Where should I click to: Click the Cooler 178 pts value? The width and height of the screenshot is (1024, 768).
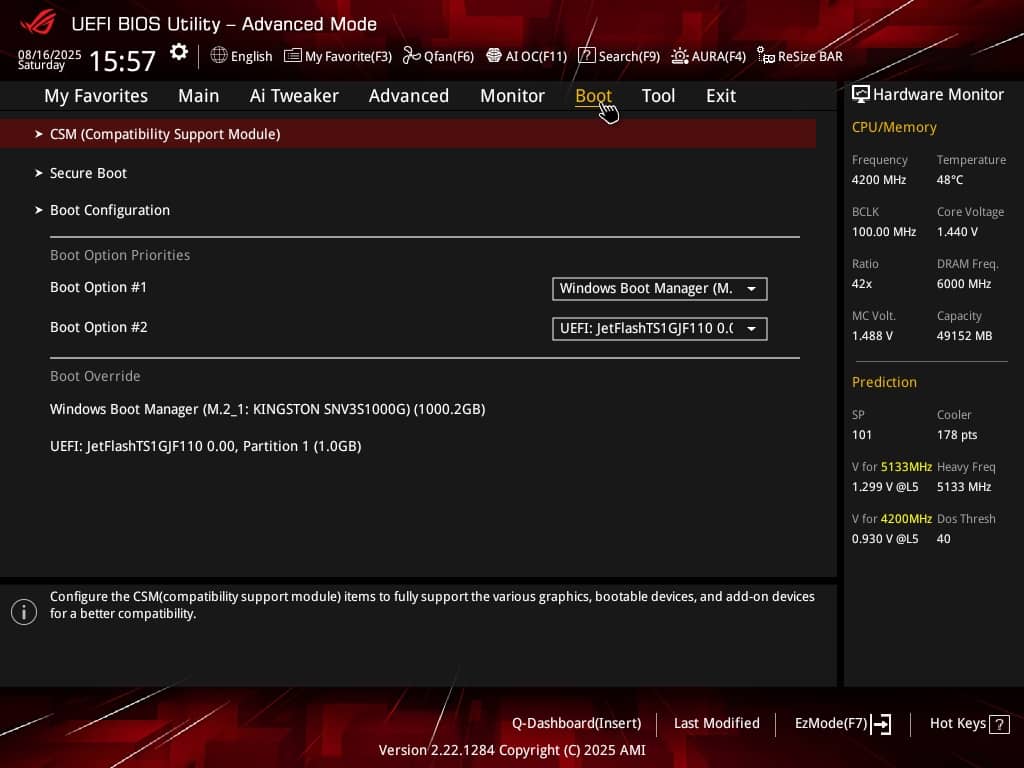coord(957,435)
